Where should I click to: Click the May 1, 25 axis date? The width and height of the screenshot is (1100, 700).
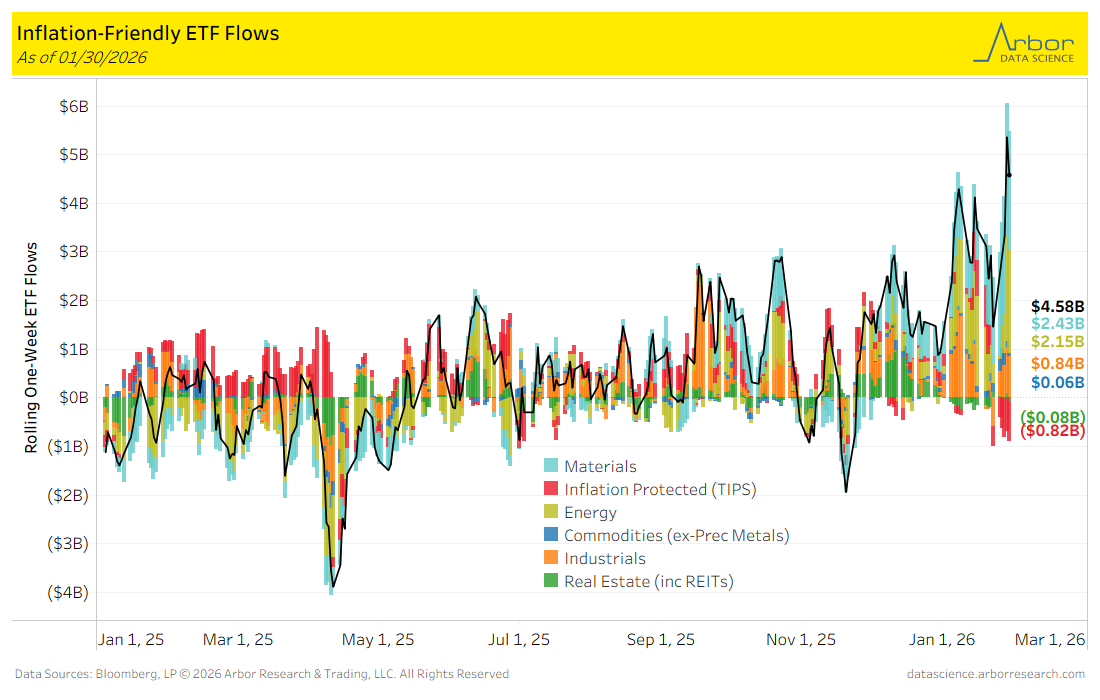tap(379, 640)
